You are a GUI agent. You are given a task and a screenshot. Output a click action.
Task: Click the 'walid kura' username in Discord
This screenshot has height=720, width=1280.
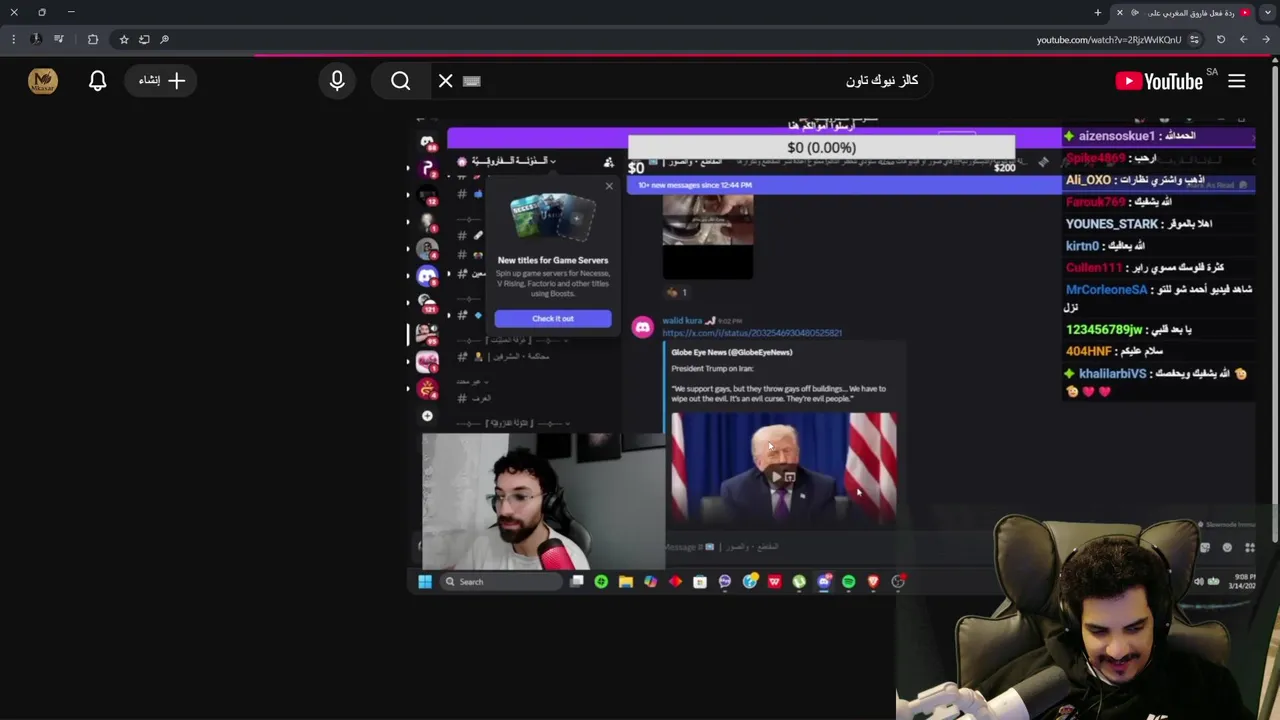[x=682, y=321]
